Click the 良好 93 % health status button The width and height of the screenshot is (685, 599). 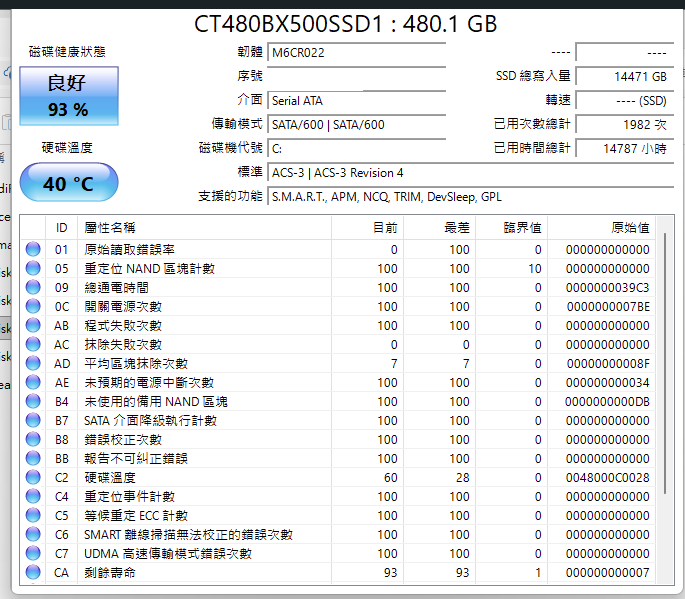click(x=69, y=96)
